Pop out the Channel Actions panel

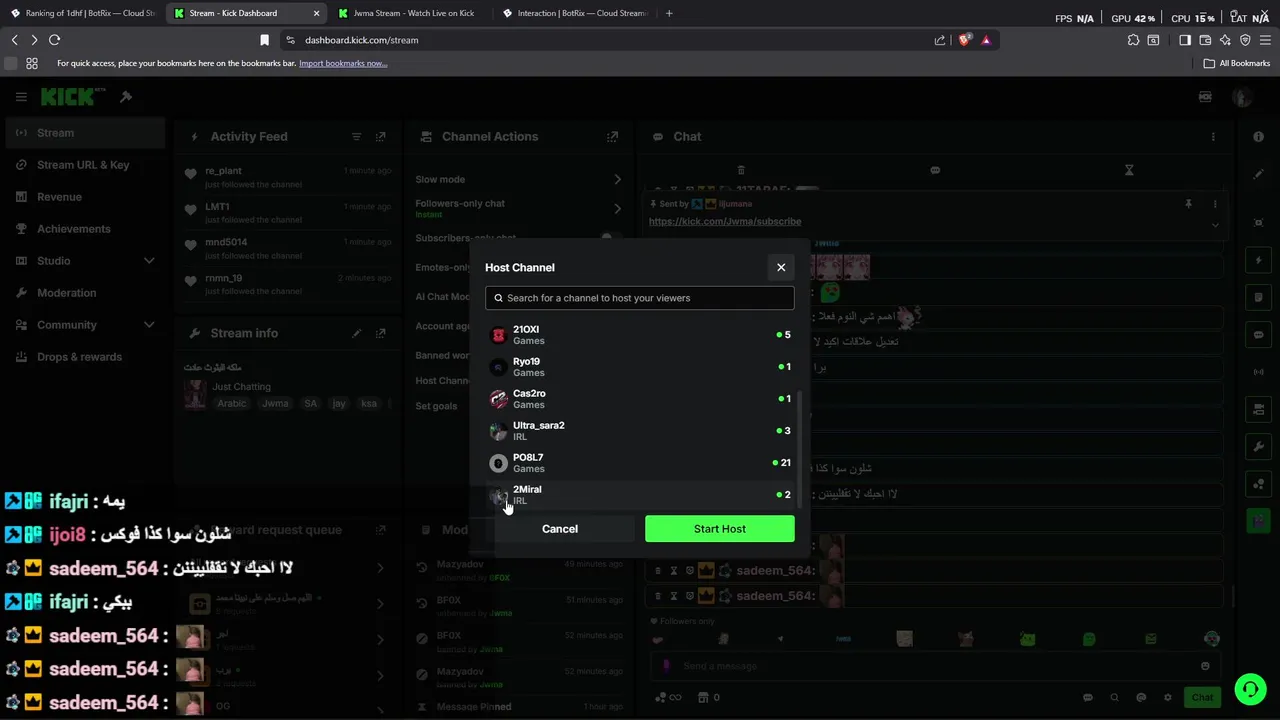click(612, 137)
